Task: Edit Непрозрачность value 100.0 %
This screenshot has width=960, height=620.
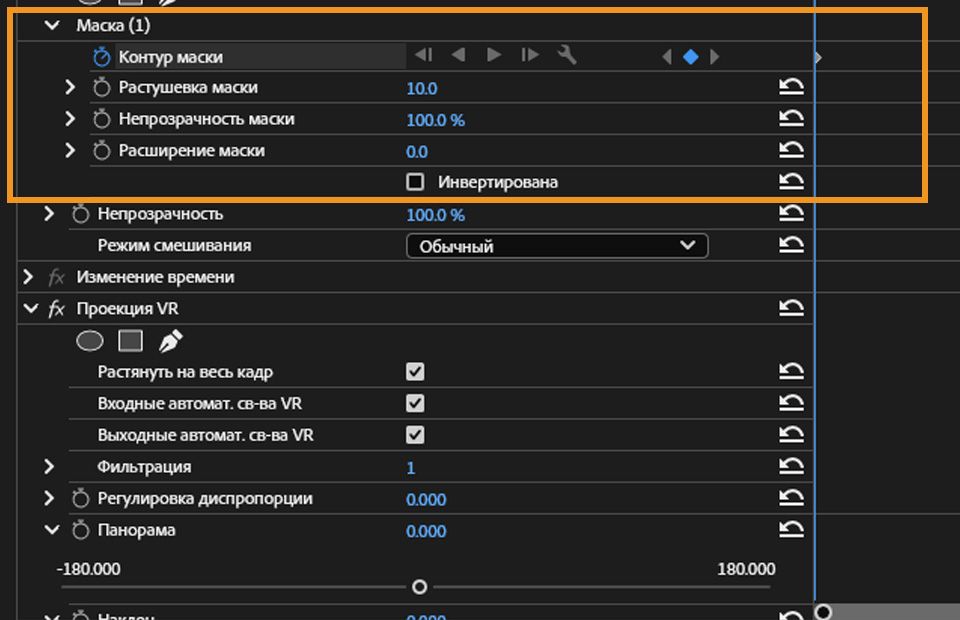Action: 435,215
